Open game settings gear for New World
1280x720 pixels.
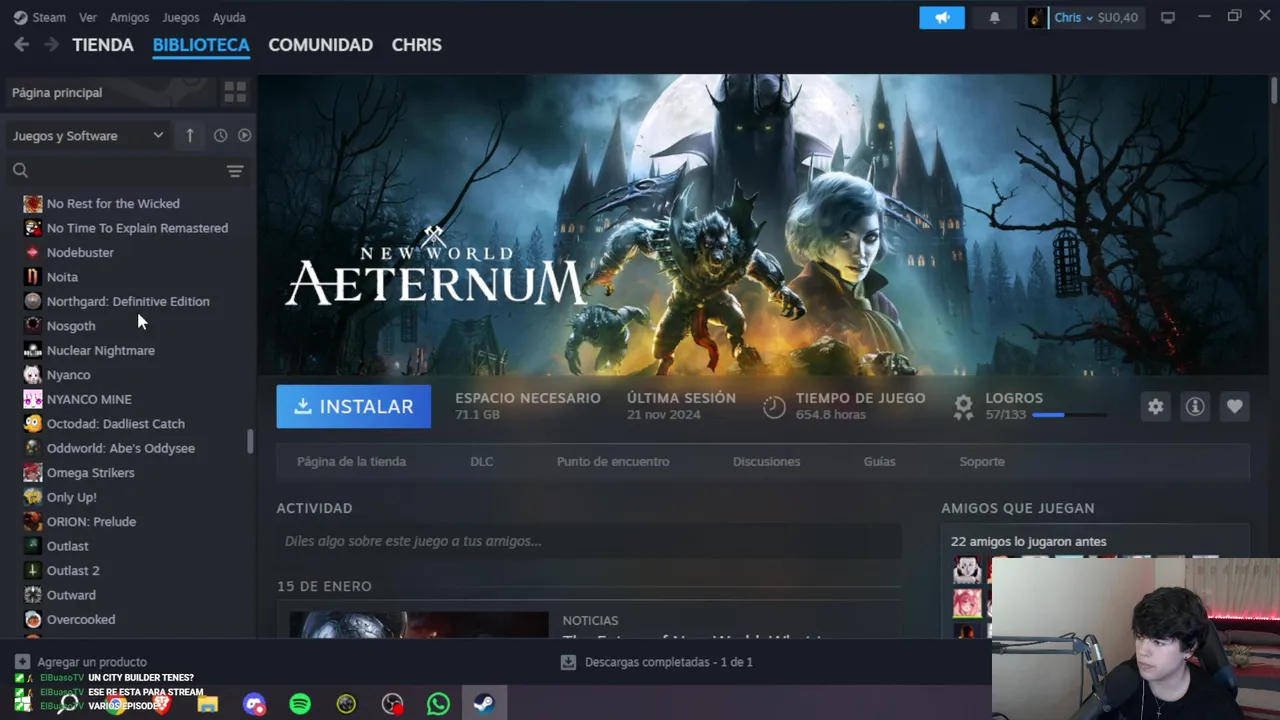[1155, 406]
